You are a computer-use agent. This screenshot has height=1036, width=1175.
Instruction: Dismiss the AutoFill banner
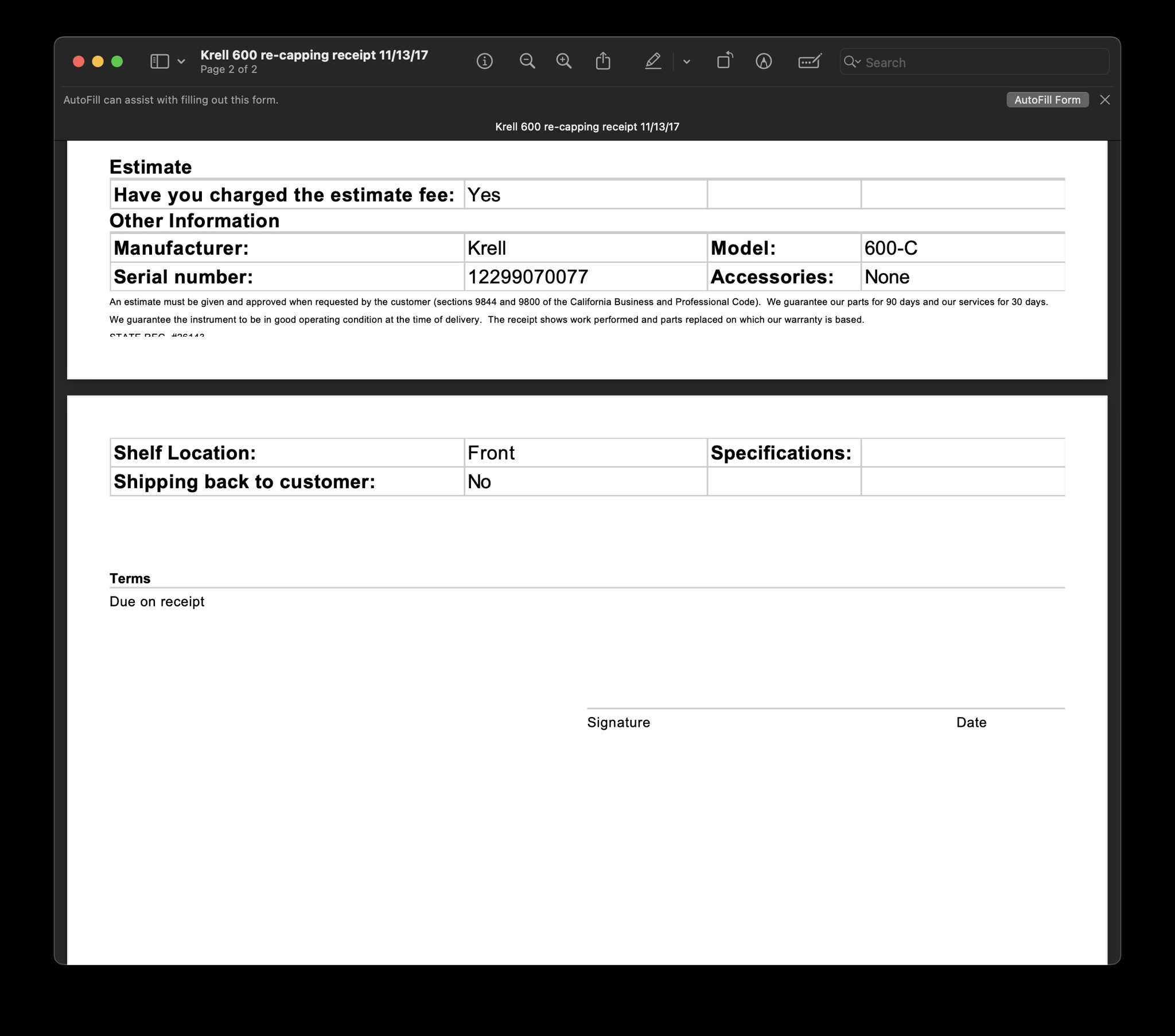click(x=1105, y=100)
